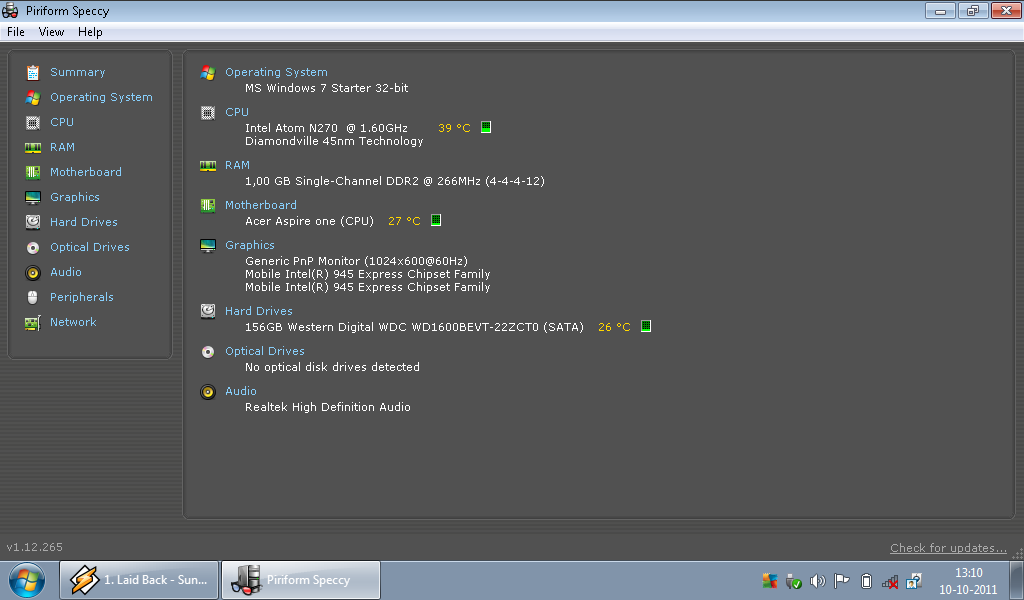Select Optical Drives in the sidebar
The width and height of the screenshot is (1024, 600).
tap(90, 247)
